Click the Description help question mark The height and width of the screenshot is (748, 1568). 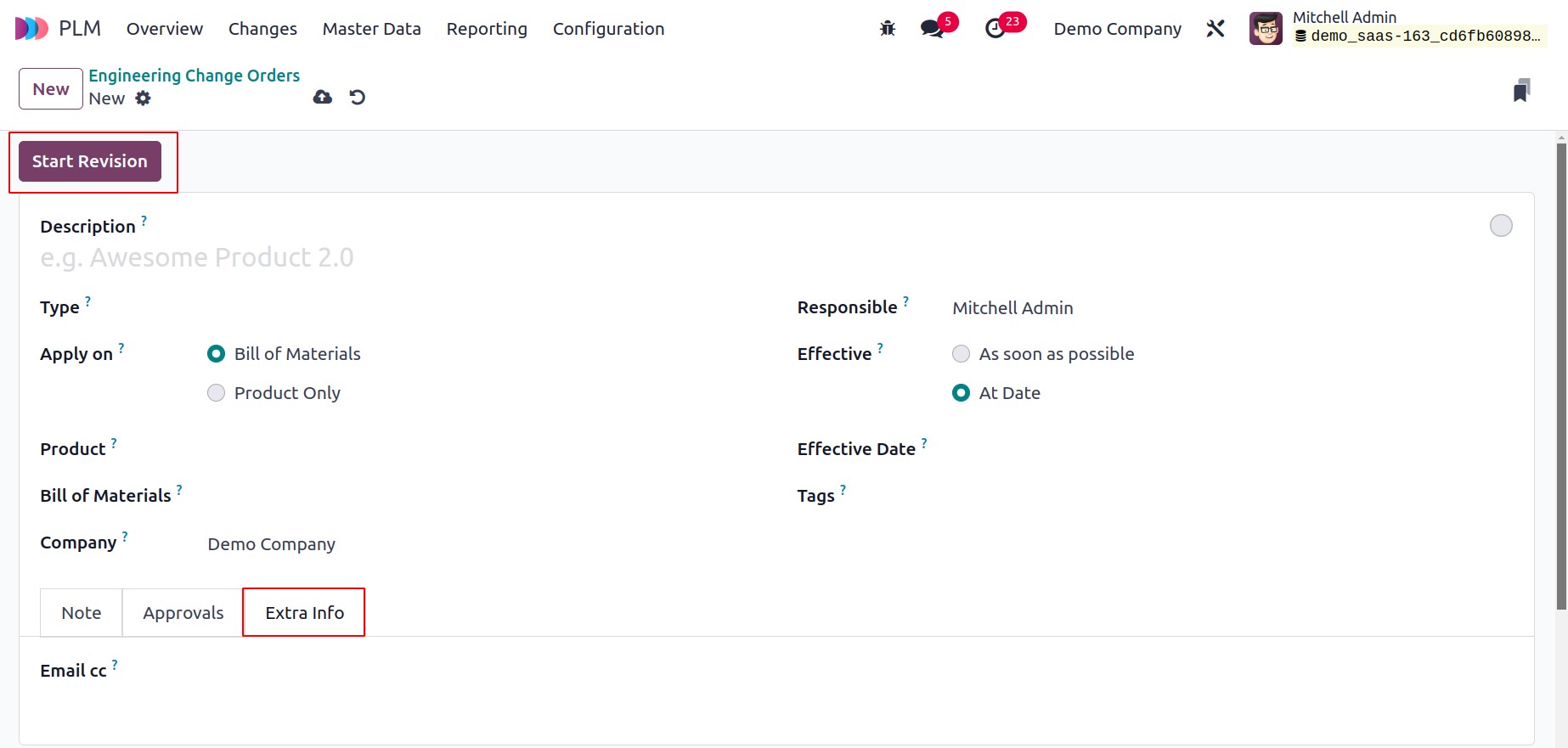click(x=144, y=221)
